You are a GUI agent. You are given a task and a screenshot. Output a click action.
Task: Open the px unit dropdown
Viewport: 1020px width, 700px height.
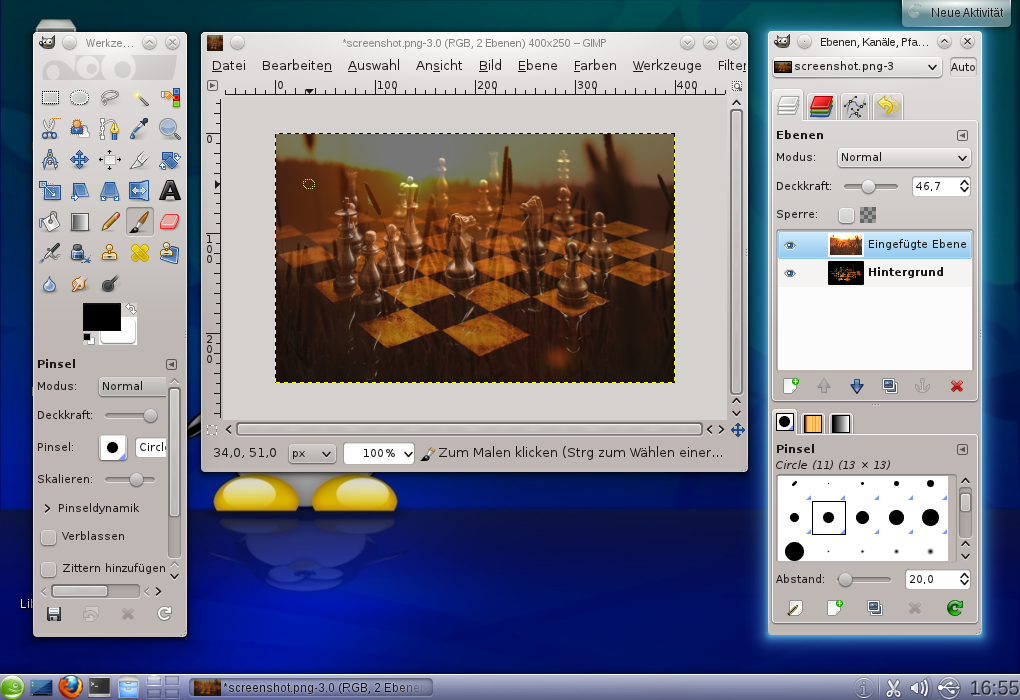point(312,453)
